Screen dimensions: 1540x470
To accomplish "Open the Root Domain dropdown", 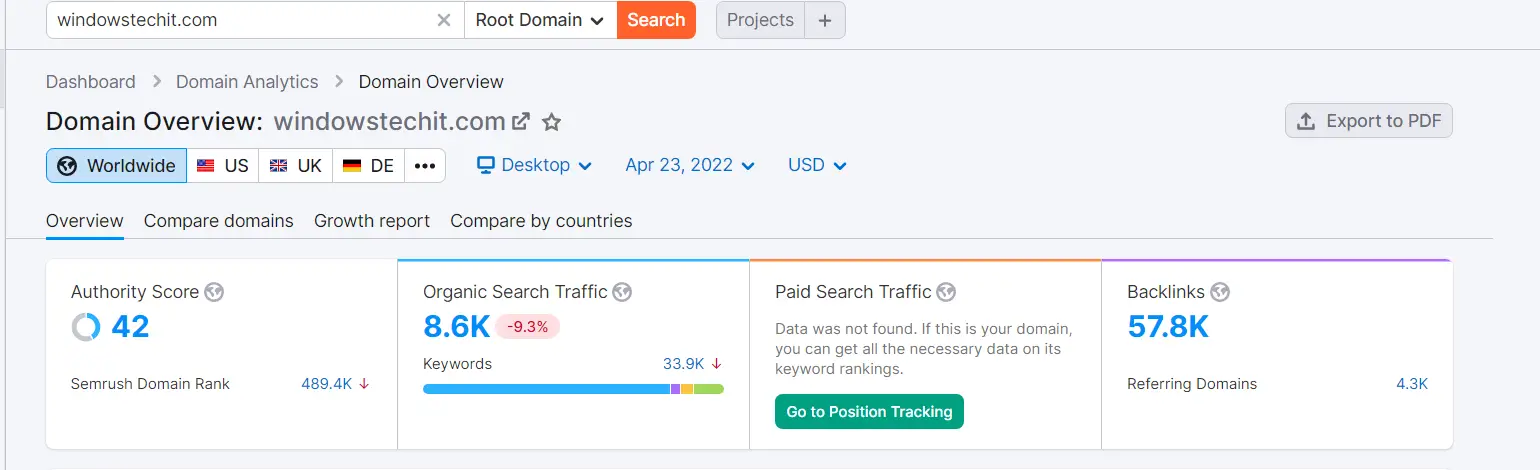I will (540, 20).
